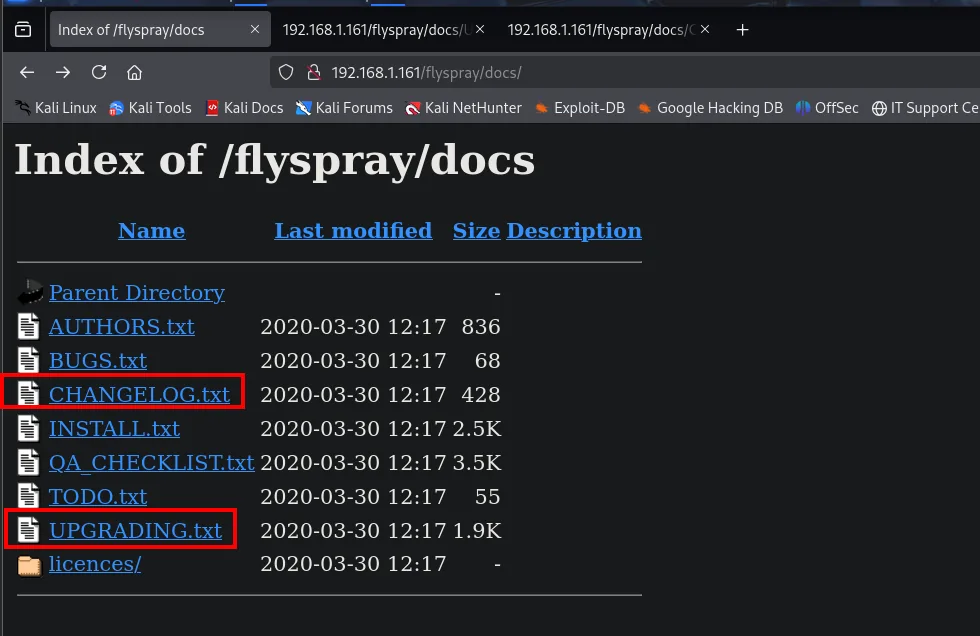980x636 pixels.
Task: Click the file icon beside BUGS.txt
Action: point(29,360)
